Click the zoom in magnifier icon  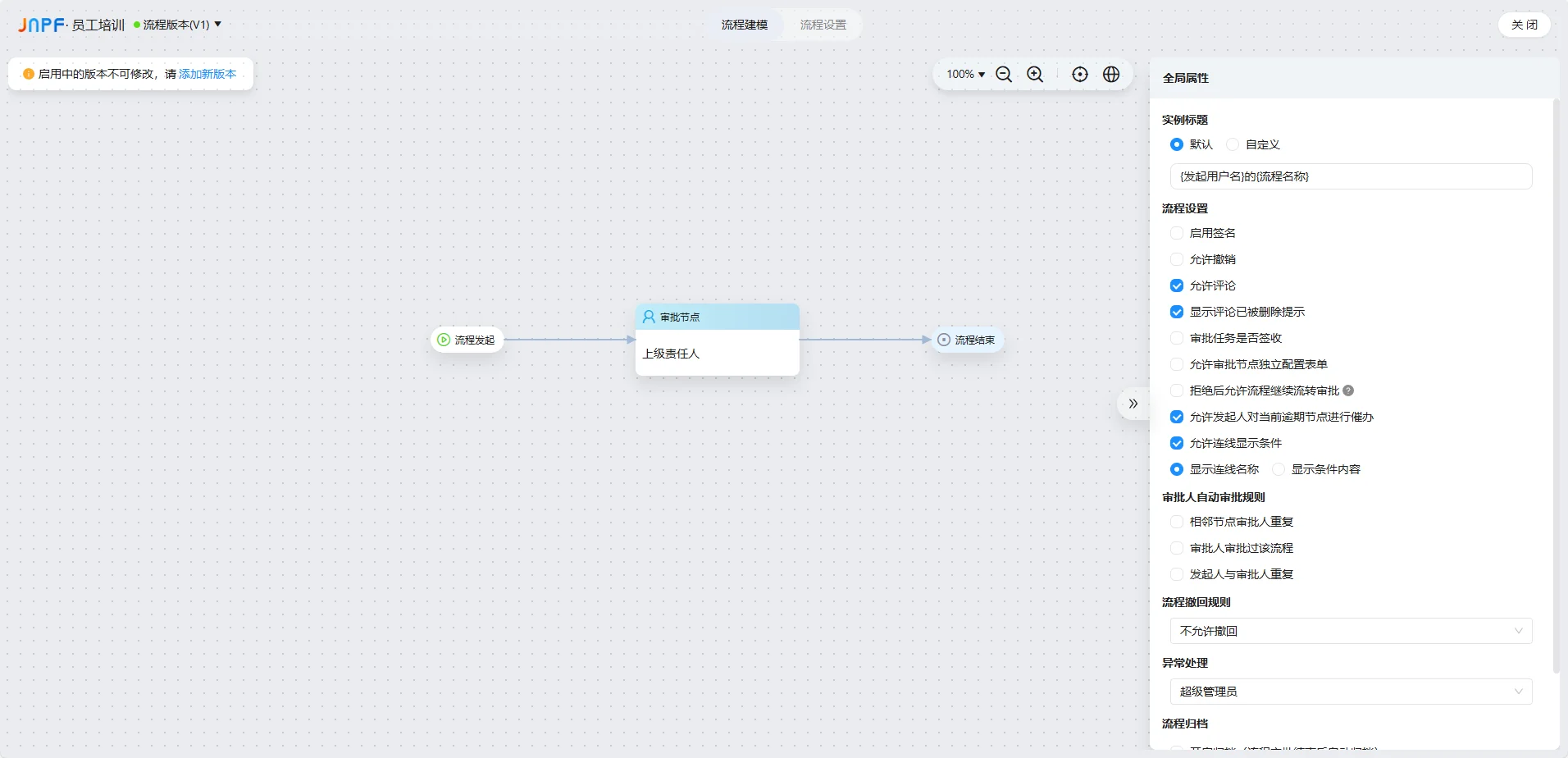(1035, 75)
